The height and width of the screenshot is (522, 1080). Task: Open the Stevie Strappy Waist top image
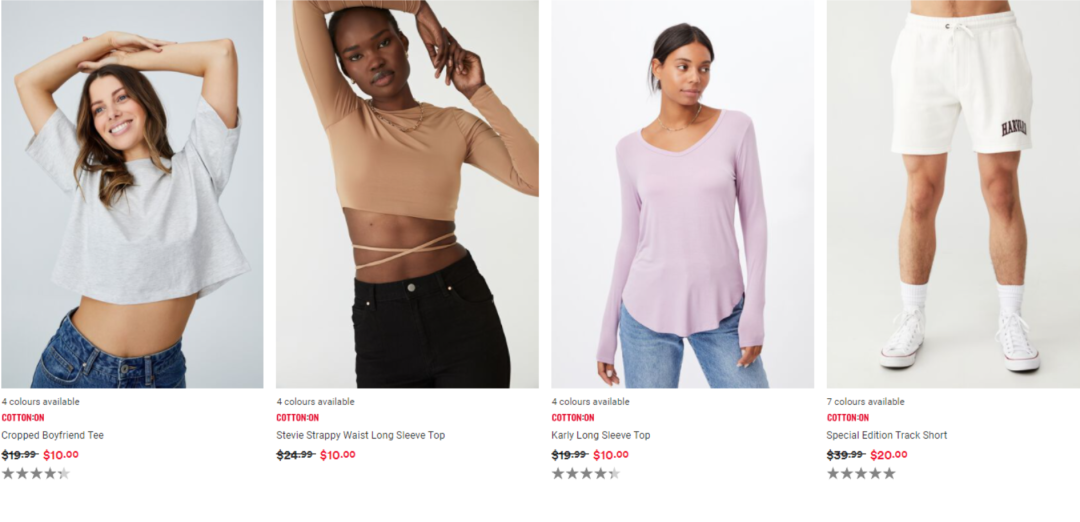tap(407, 194)
